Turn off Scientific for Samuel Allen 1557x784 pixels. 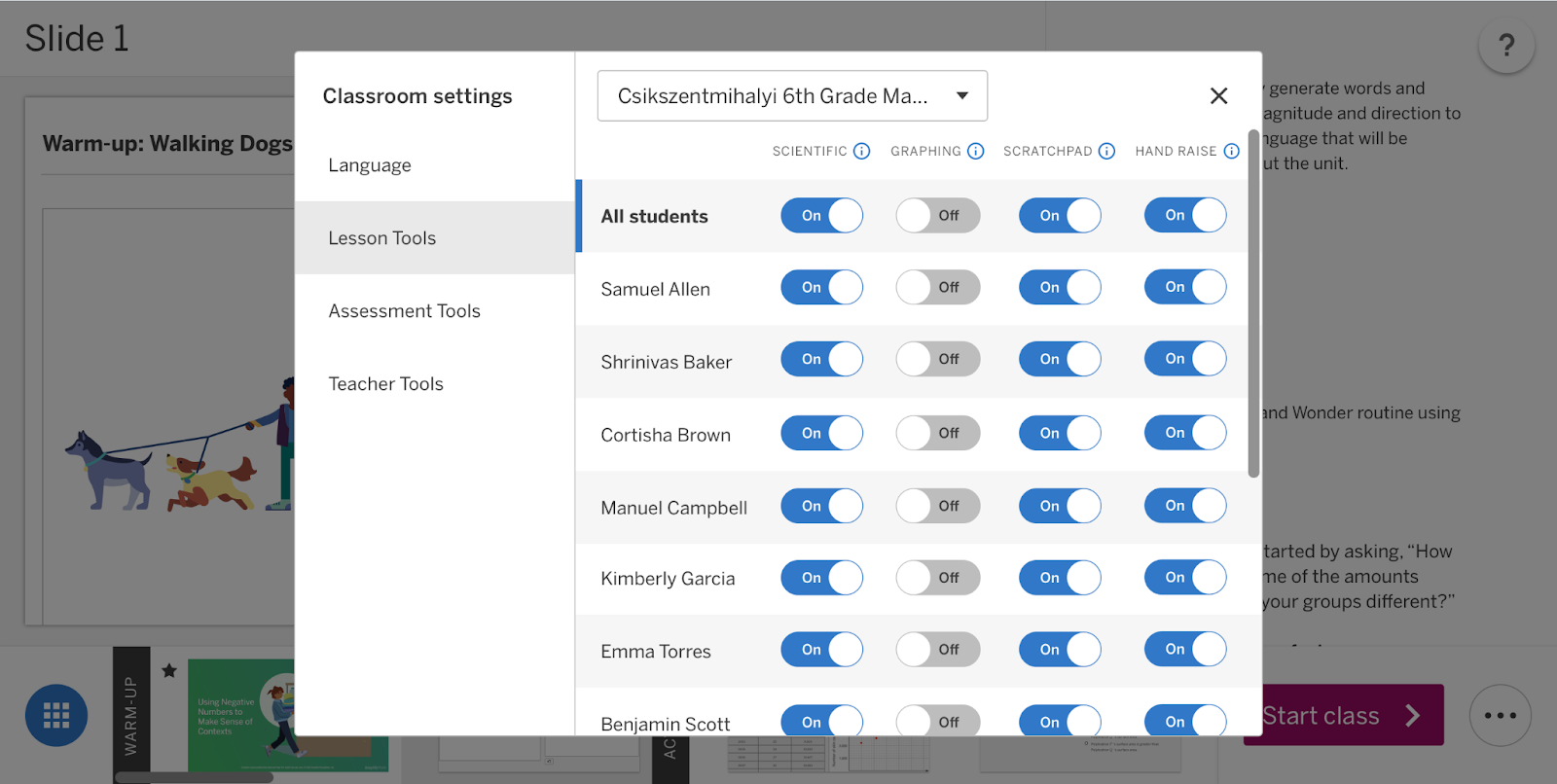click(x=821, y=287)
